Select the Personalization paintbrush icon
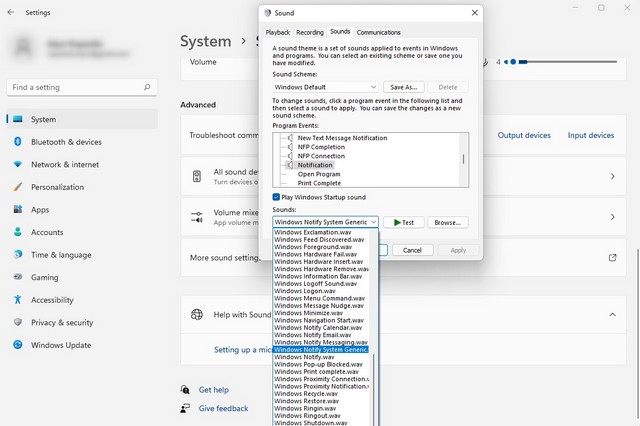The image size is (640, 426). click(x=18, y=187)
